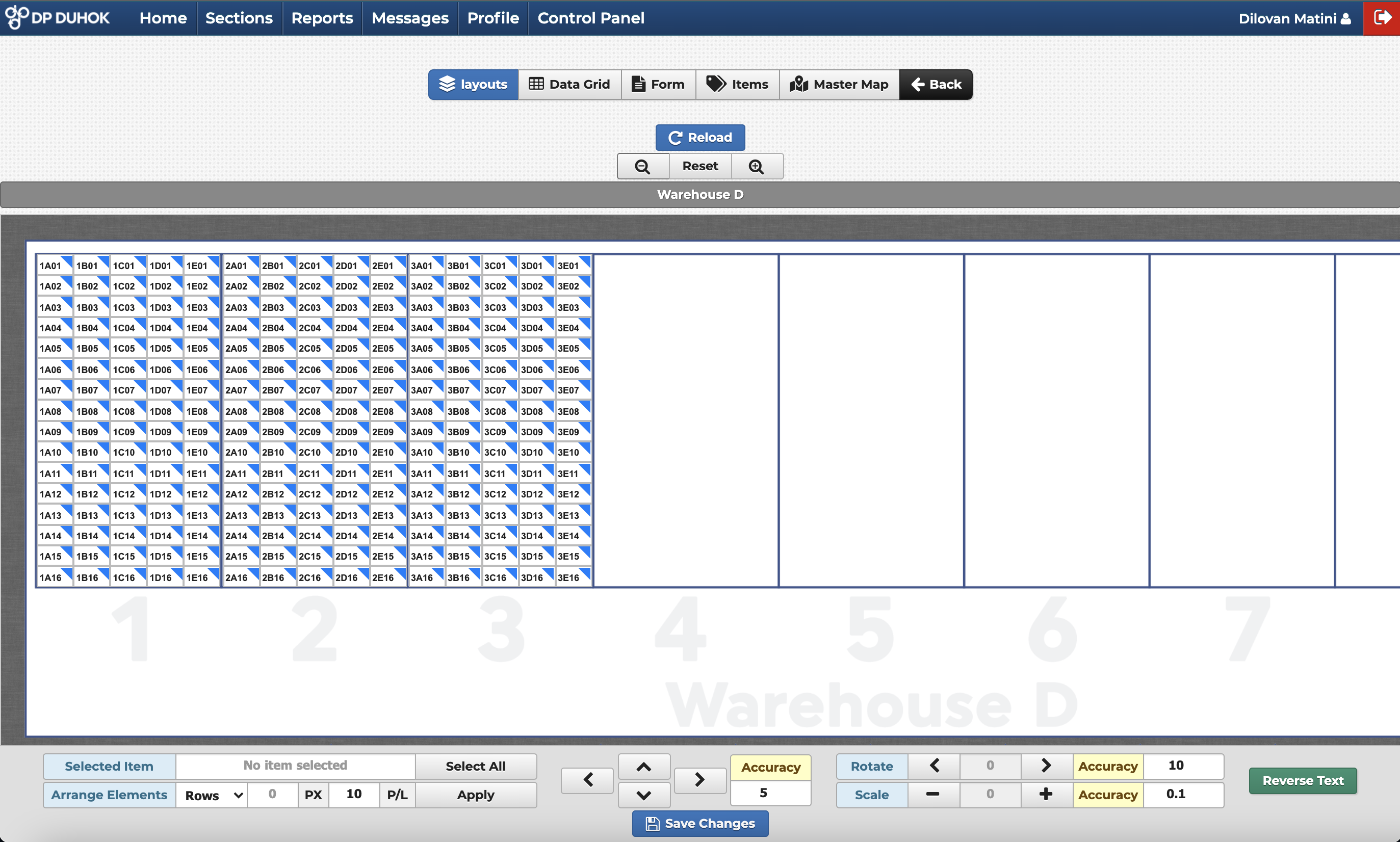This screenshot has width=1400, height=842.
Task: Select shelf cell 2D09
Action: [x=351, y=432]
